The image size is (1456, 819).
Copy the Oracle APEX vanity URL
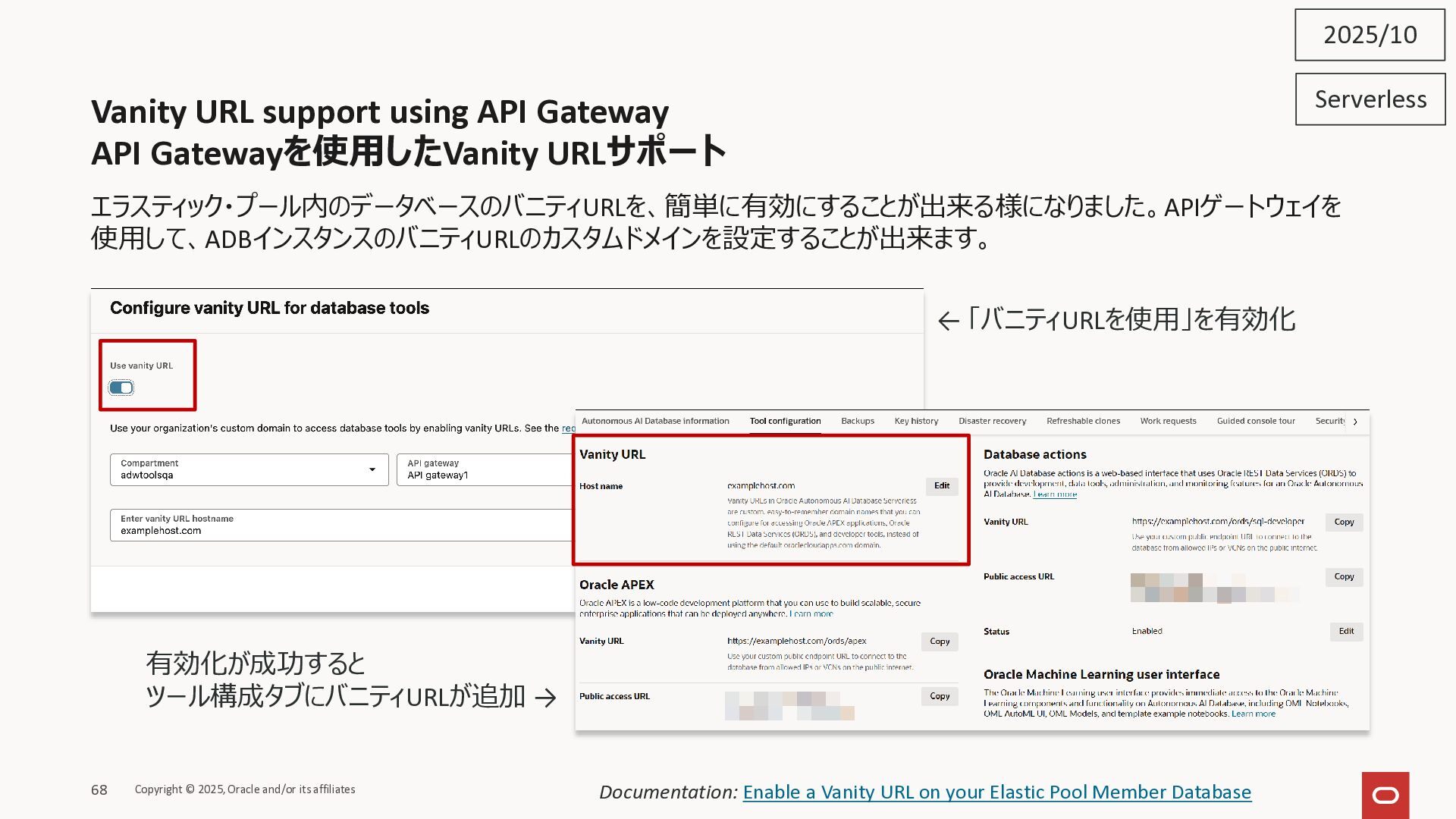tap(940, 642)
